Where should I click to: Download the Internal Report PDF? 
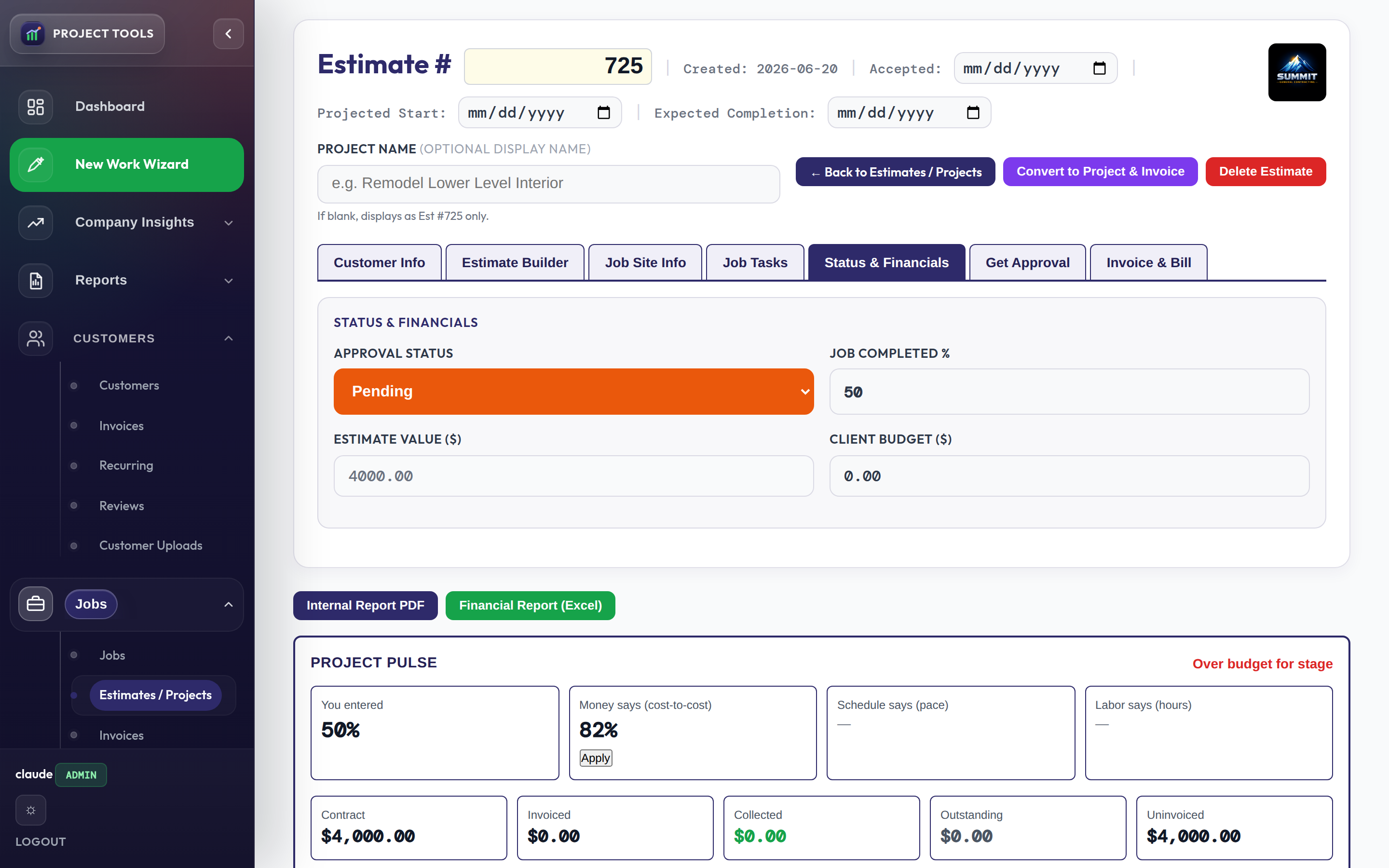pos(366,606)
